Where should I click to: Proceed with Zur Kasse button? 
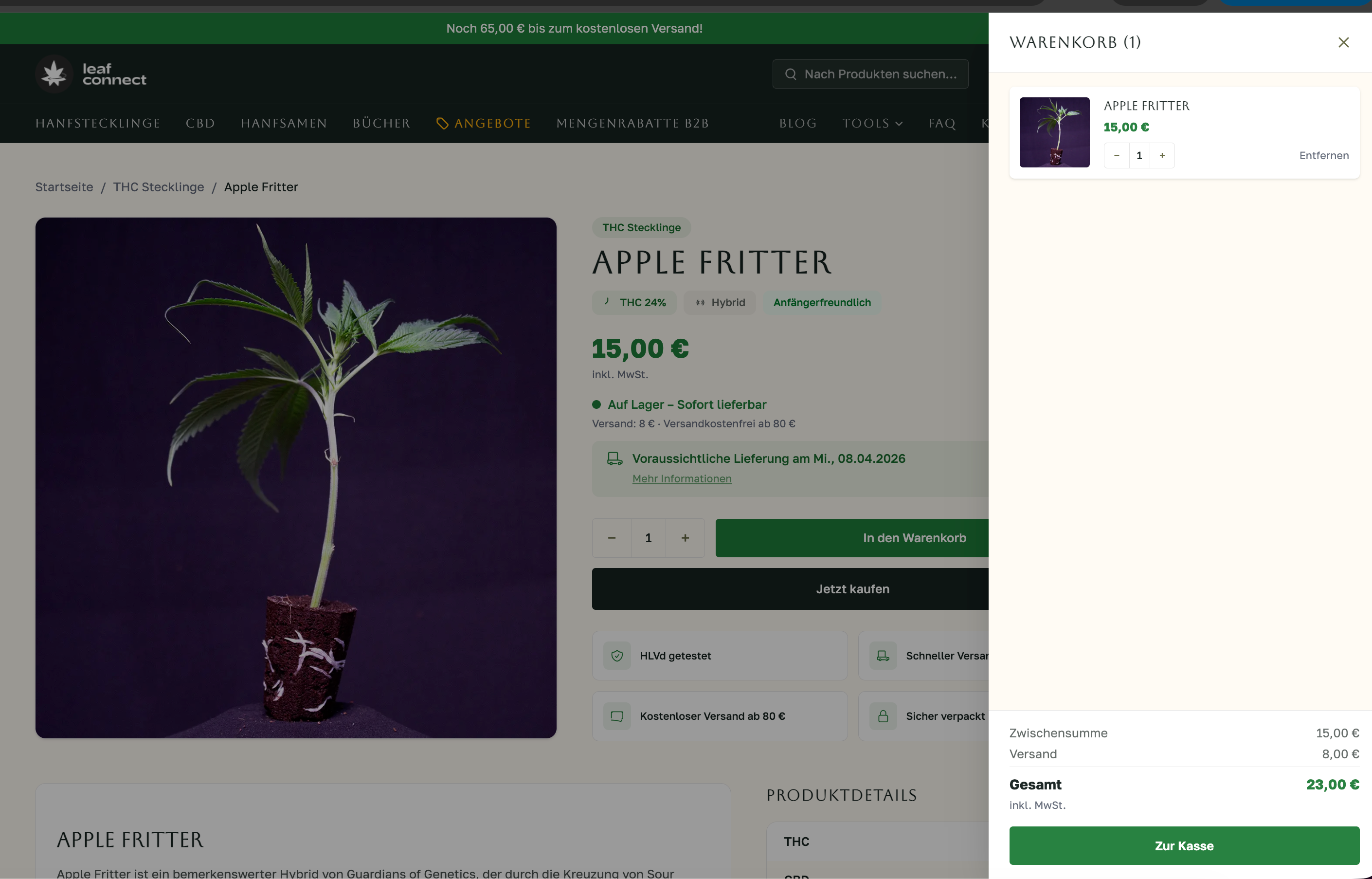click(1184, 845)
